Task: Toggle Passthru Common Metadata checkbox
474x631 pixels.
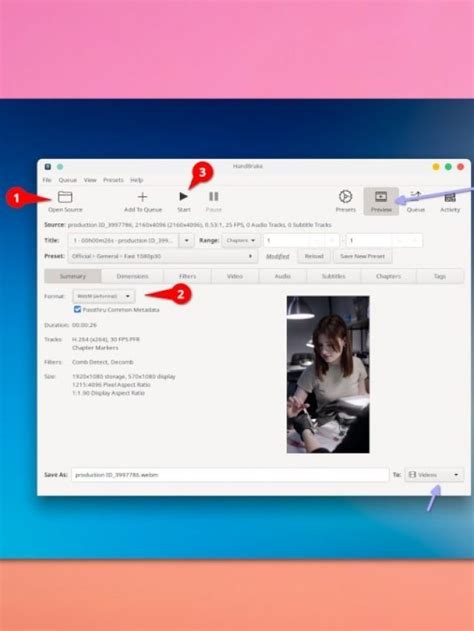Action: [x=77, y=309]
